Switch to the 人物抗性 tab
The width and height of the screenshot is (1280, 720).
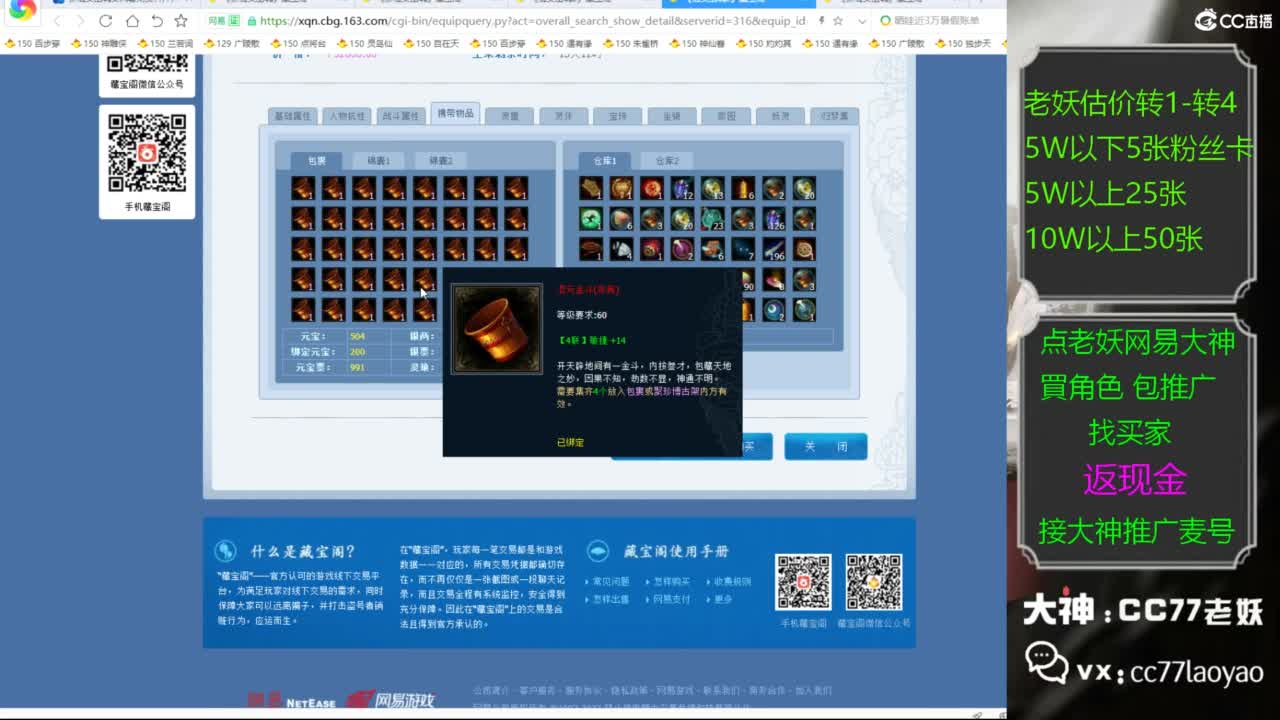(345, 115)
